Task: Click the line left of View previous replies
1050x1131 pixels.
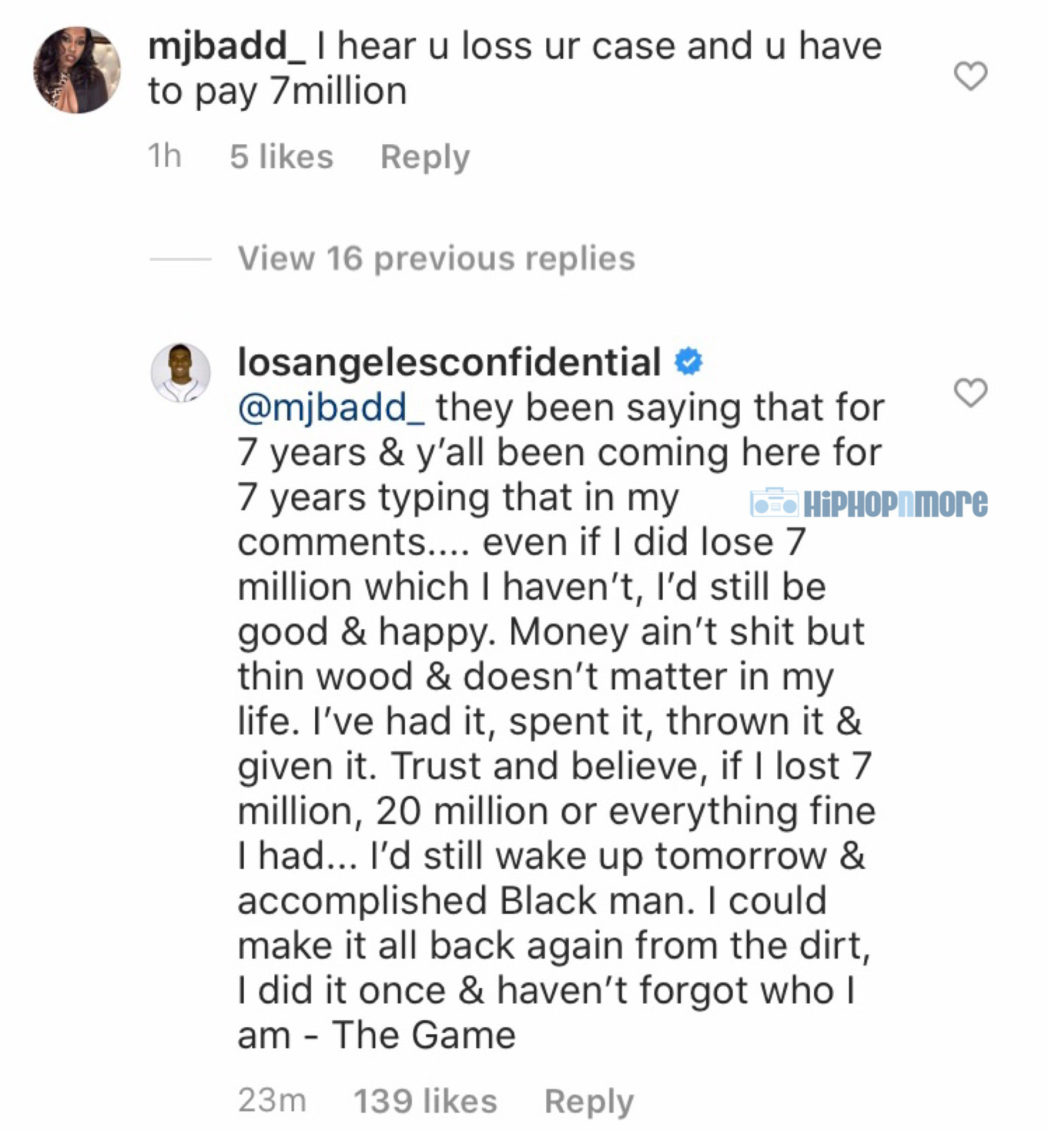Action: tap(180, 259)
